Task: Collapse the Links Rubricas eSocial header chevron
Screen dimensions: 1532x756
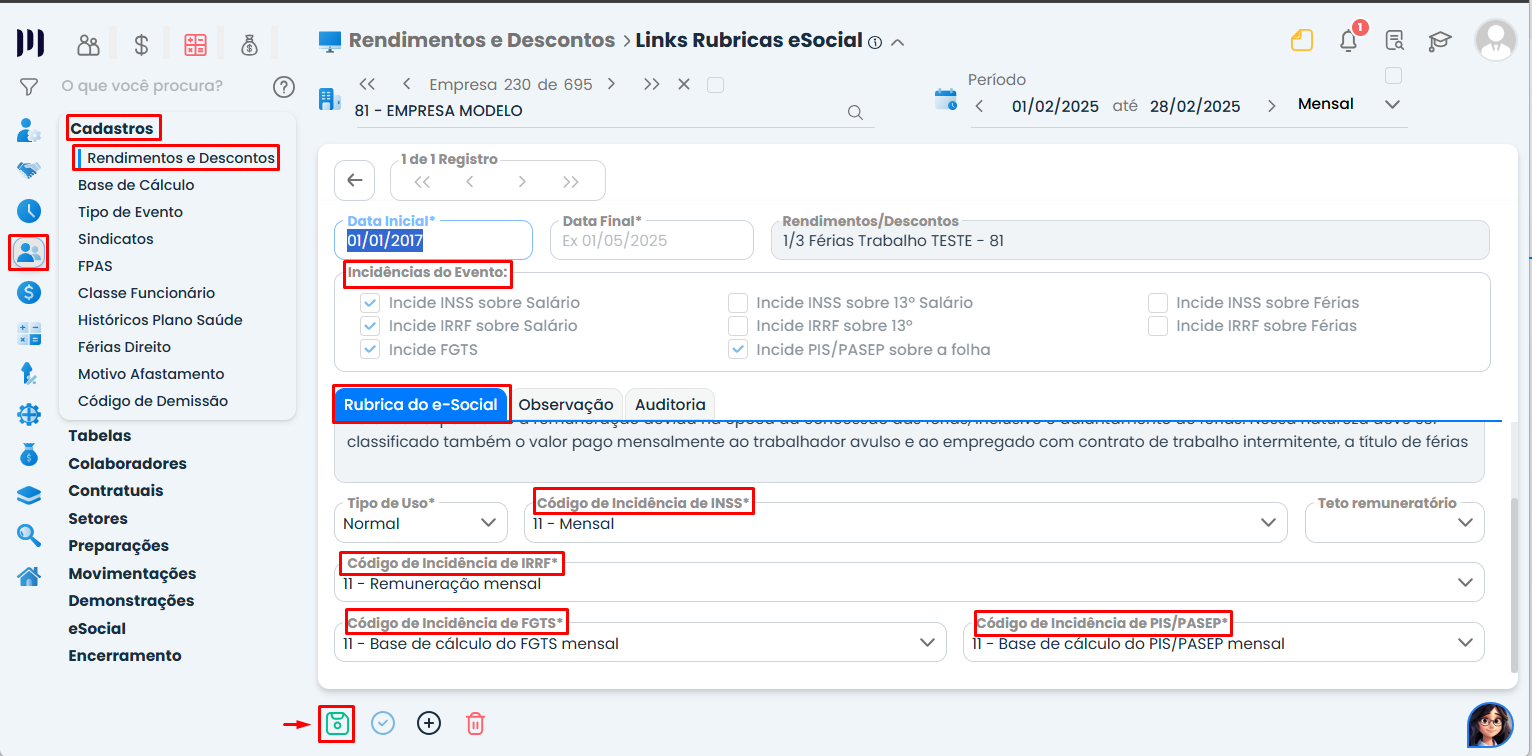Action: coord(898,42)
